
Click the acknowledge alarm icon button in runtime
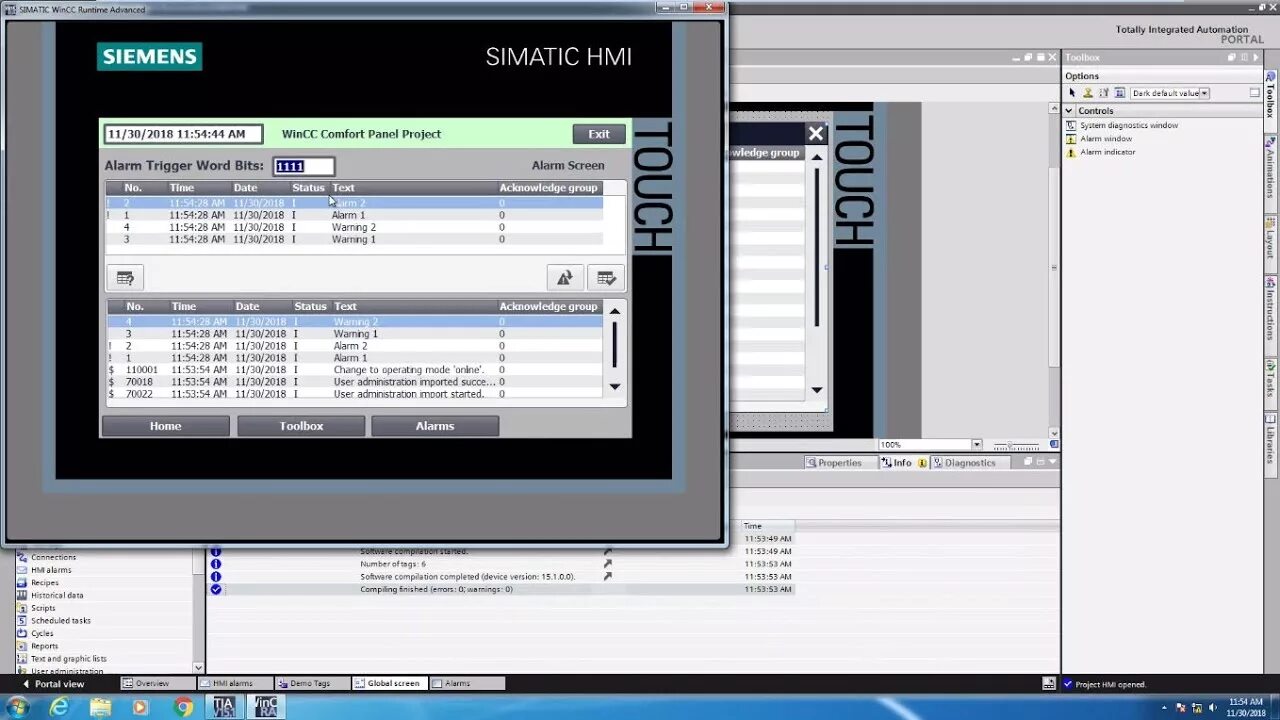point(606,278)
